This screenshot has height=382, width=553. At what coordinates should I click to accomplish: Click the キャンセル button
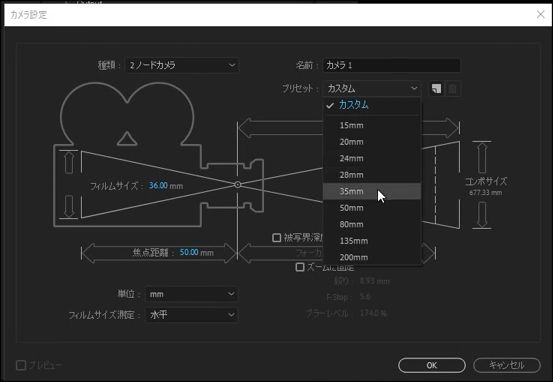[x=506, y=365]
